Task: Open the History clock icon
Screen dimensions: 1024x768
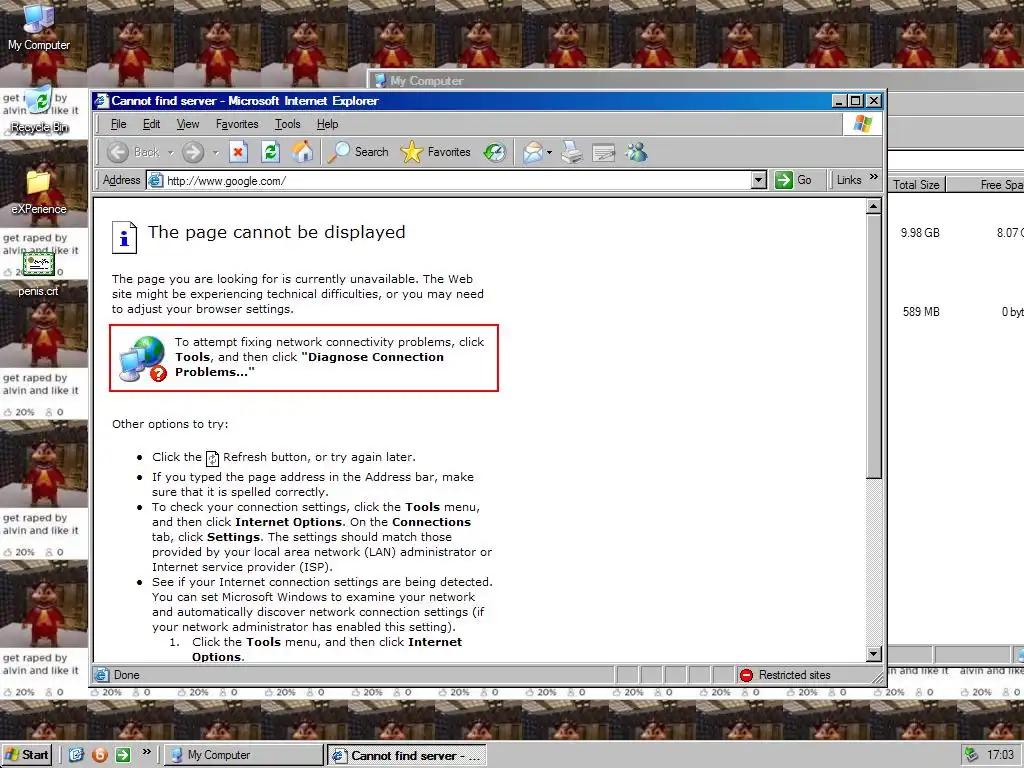Action: 494,152
